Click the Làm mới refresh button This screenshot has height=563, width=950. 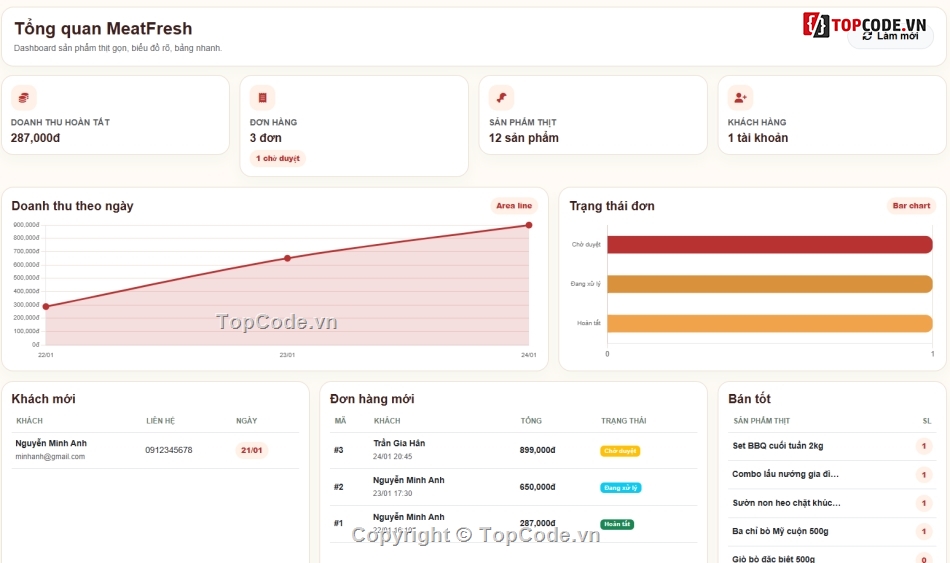tap(890, 36)
